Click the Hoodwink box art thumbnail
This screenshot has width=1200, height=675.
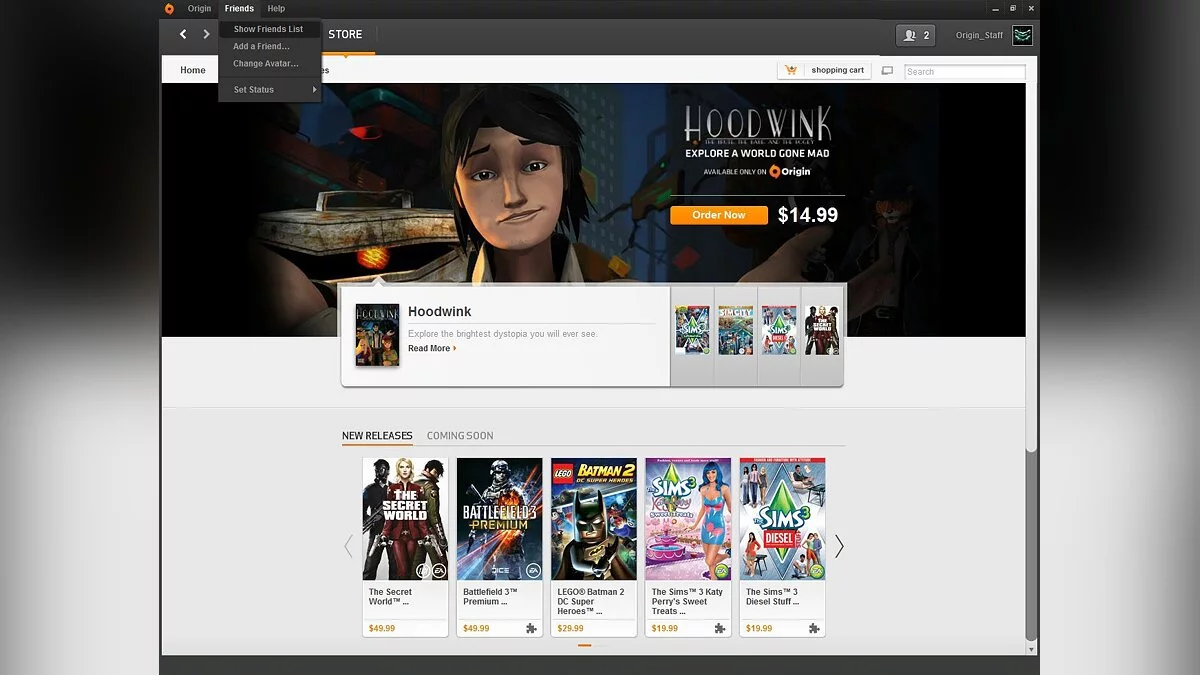(x=377, y=334)
